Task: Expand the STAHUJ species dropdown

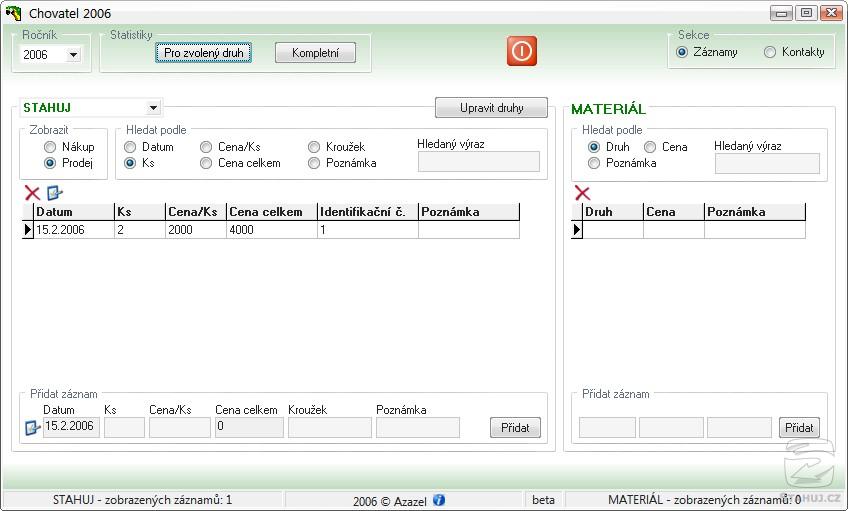Action: pyautogui.click(x=153, y=108)
